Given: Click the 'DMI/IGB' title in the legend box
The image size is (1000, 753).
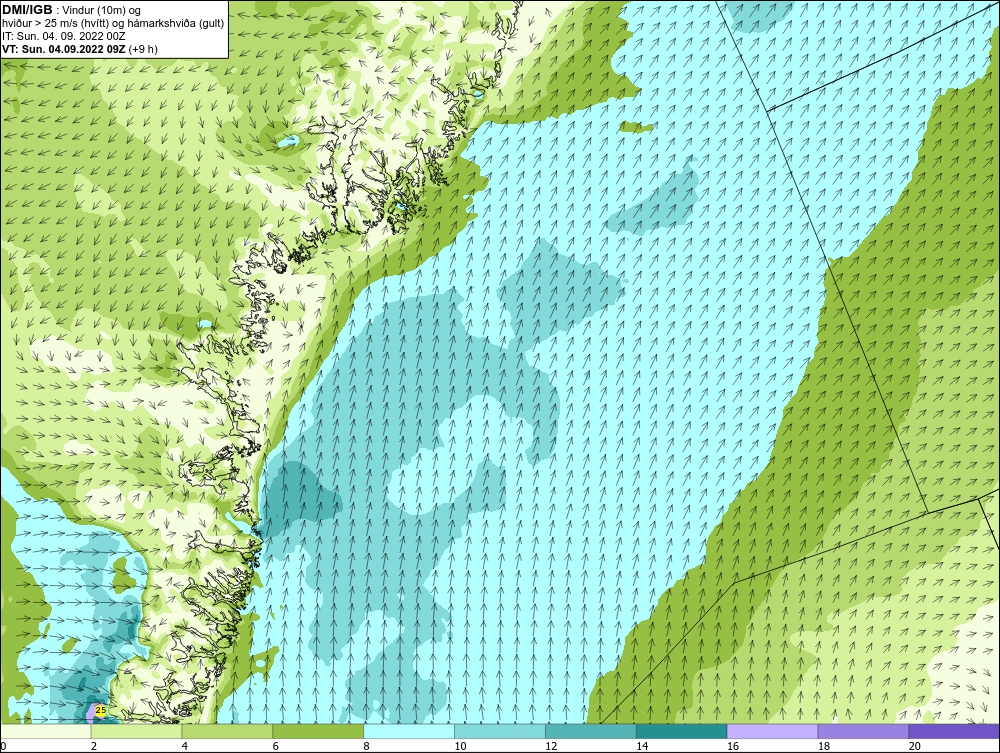Looking at the screenshot, I should coord(27,10).
